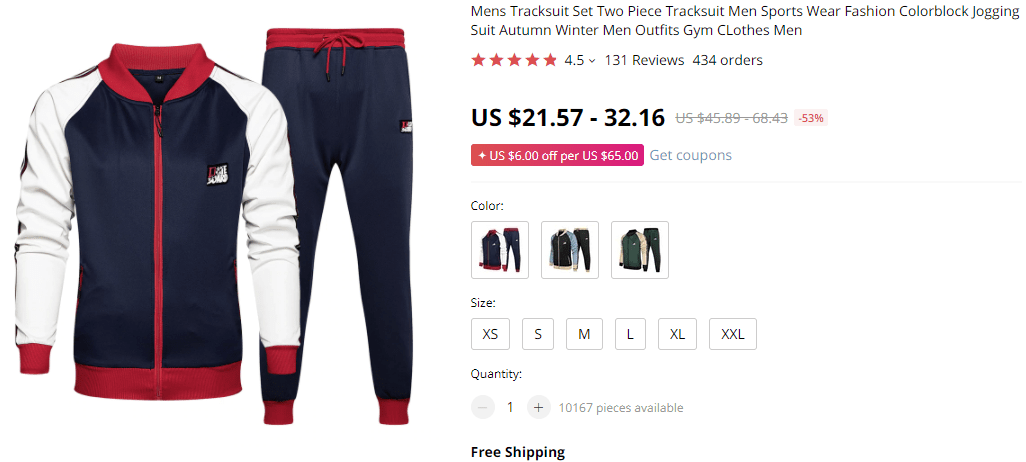1026x462 pixels.
Task: Click the Get coupons link
Action: coord(690,155)
